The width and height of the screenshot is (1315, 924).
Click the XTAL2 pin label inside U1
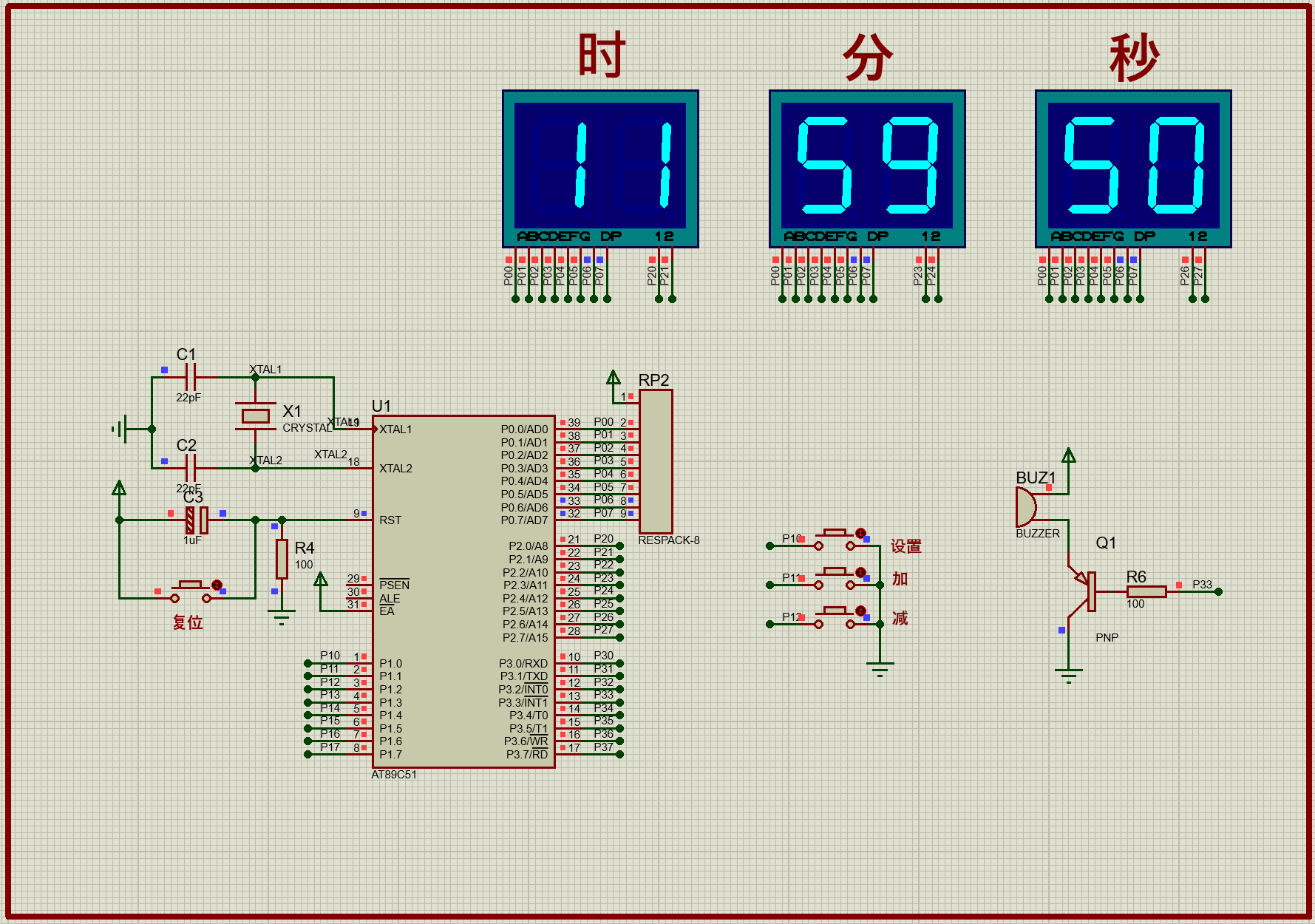(x=395, y=469)
